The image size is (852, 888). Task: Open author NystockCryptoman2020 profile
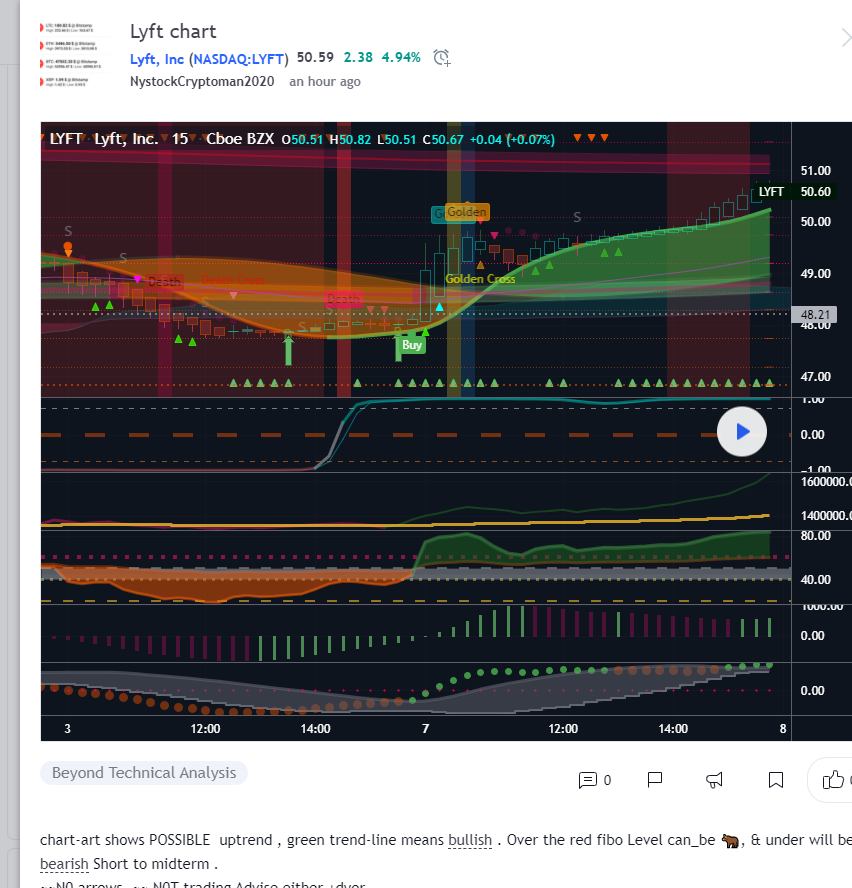coord(202,82)
